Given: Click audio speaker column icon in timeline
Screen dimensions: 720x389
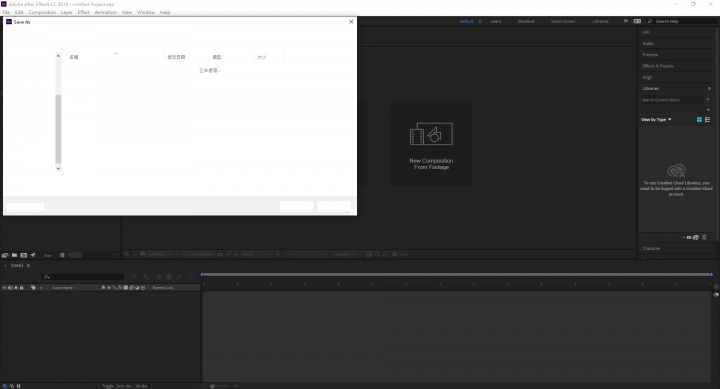Looking at the screenshot, I should tap(10, 288).
